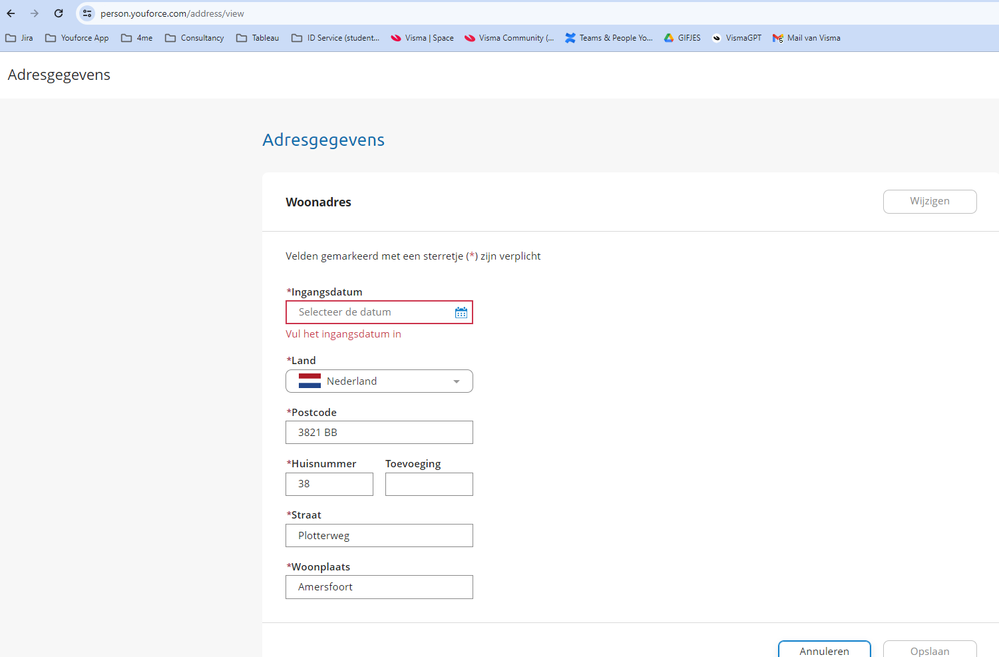Click the blue Adresgegevens heading
Image resolution: width=999 pixels, height=657 pixels.
click(324, 140)
